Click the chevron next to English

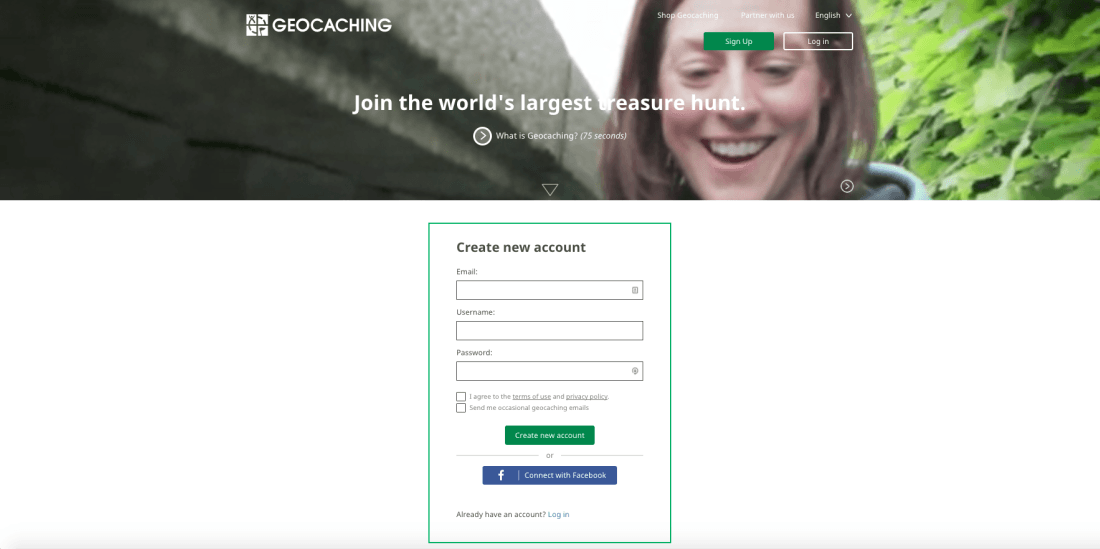849,15
